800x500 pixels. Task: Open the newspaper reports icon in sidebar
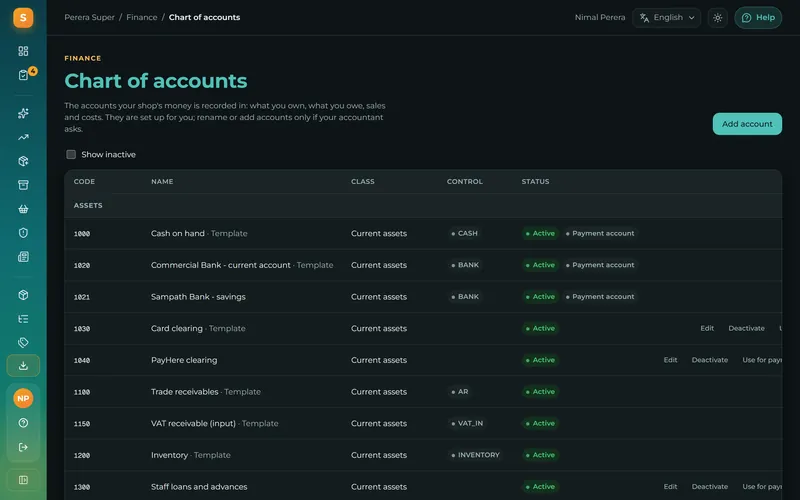tap(23, 257)
